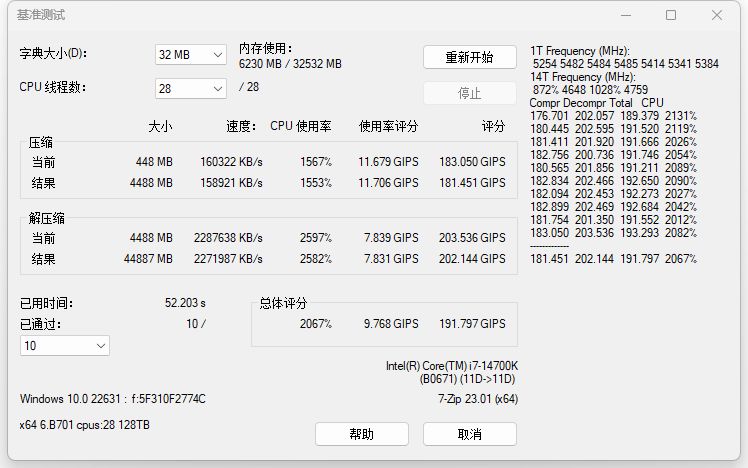Image resolution: width=748 pixels, height=468 pixels.
Task: Click the decompression result rating 202.144 GIPS
Action: 472,259
